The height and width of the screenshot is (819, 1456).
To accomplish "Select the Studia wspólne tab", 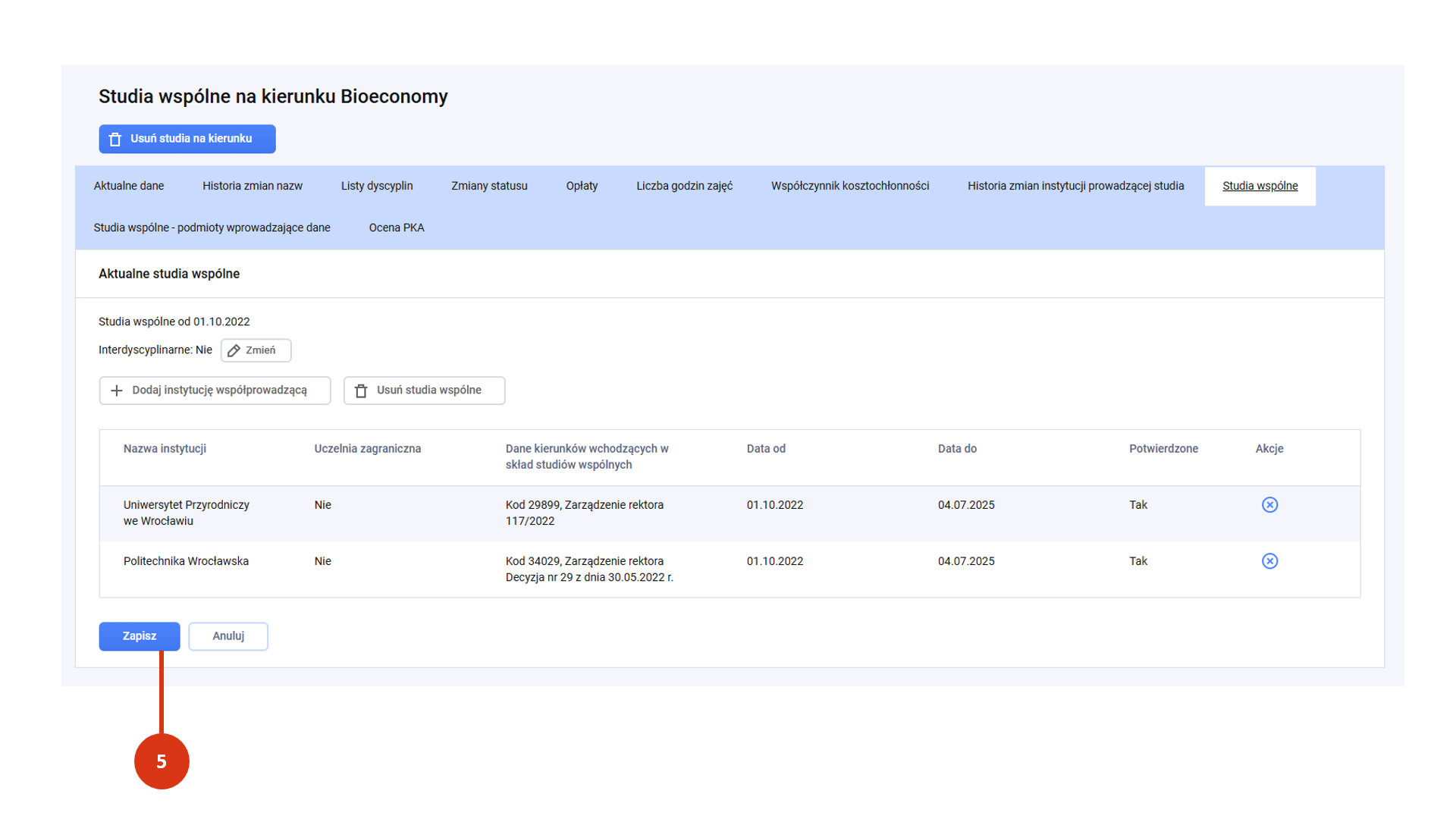I will [x=1260, y=186].
